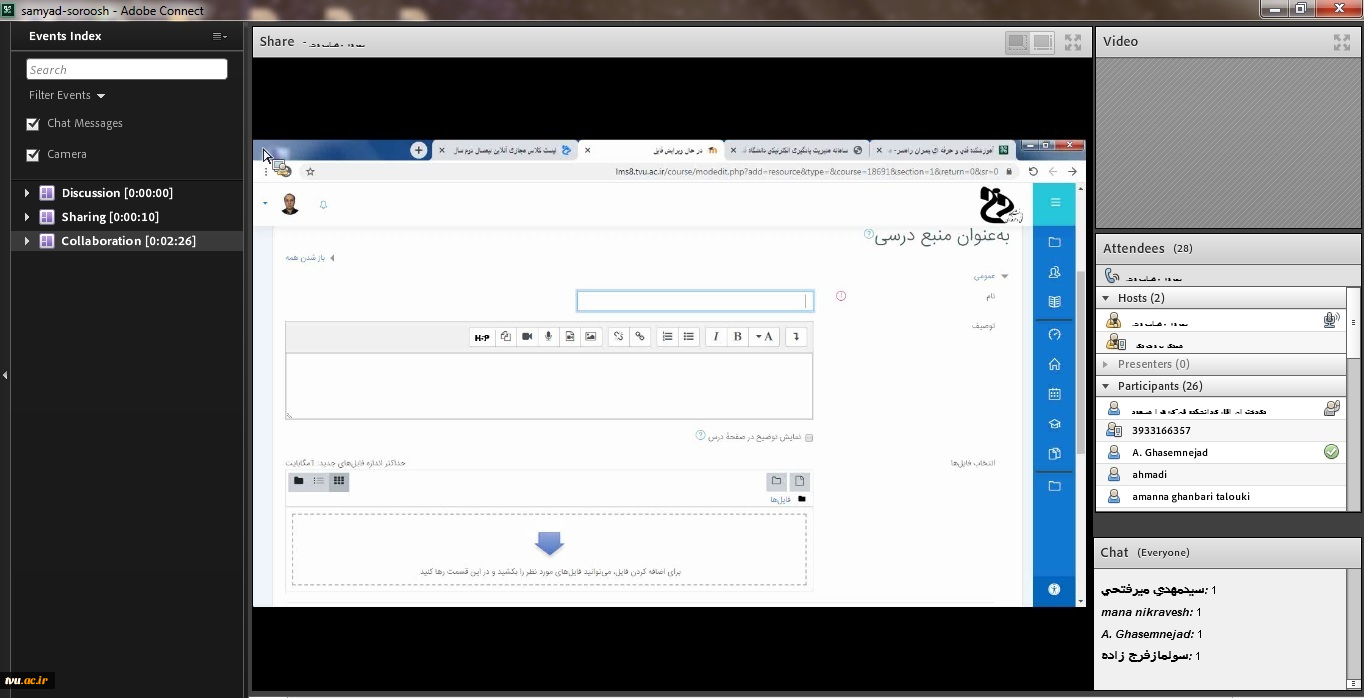Click the phone audio icon under Attendees
The height and width of the screenshot is (698, 1364).
coord(1112,276)
